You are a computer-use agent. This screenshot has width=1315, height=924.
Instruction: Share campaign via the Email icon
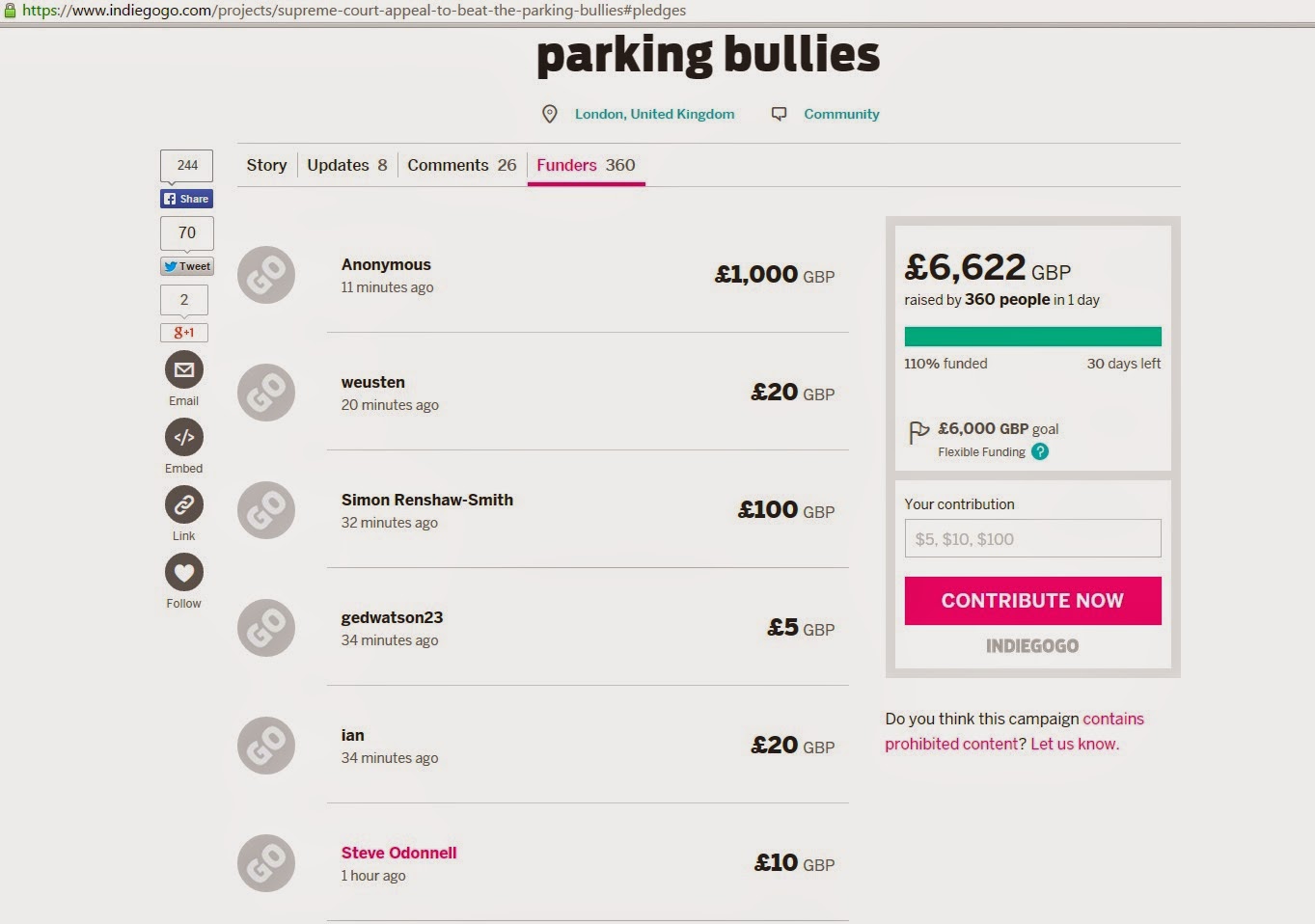coord(184,369)
